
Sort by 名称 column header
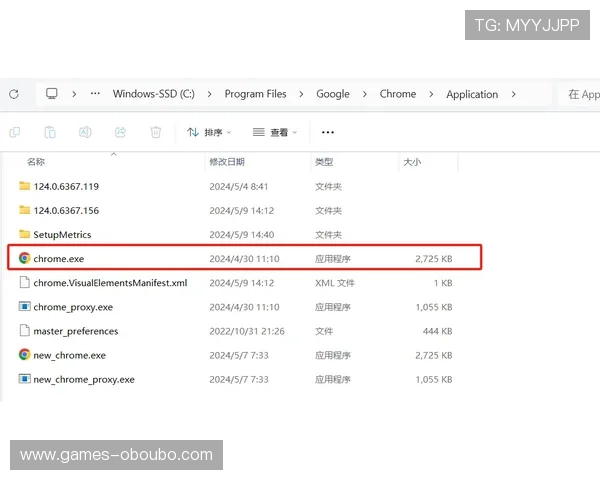36,162
